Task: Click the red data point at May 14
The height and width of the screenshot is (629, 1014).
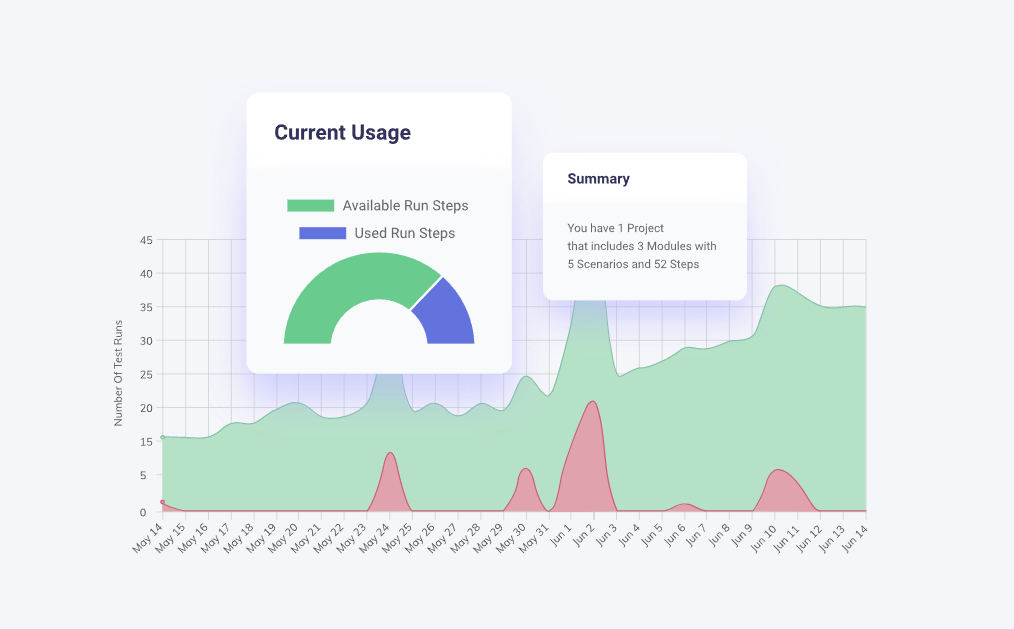Action: [x=162, y=502]
